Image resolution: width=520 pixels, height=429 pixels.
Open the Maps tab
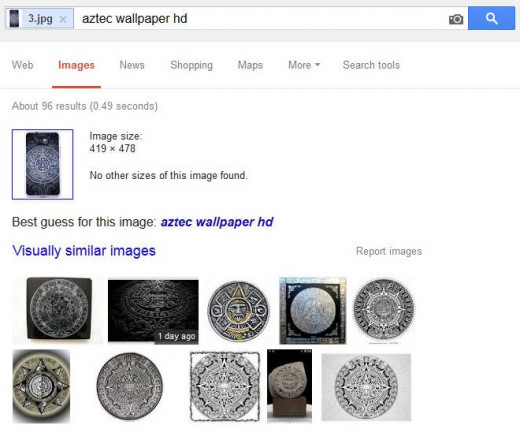pos(250,65)
